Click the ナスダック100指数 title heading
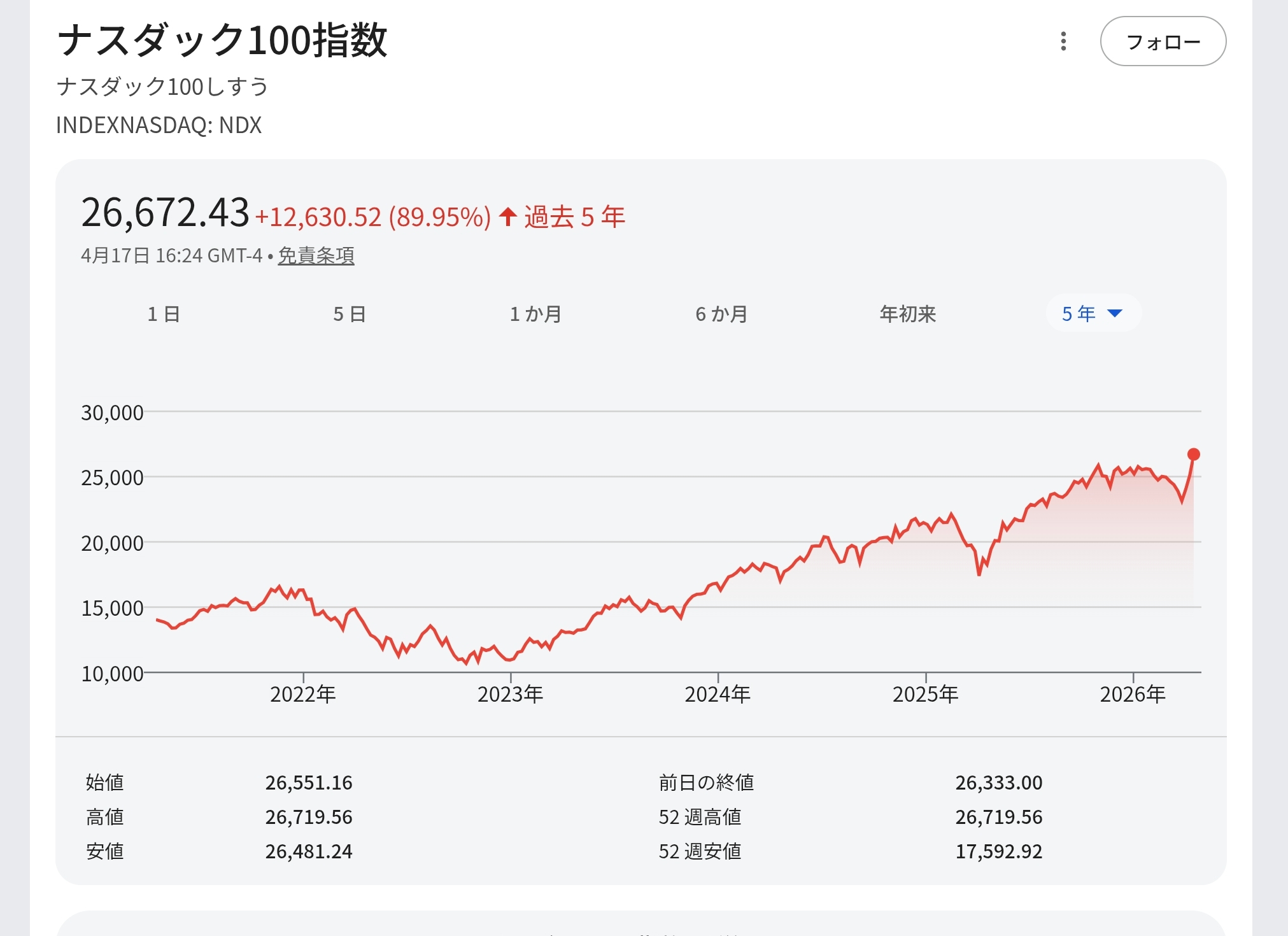The image size is (1288, 936). 222,40
